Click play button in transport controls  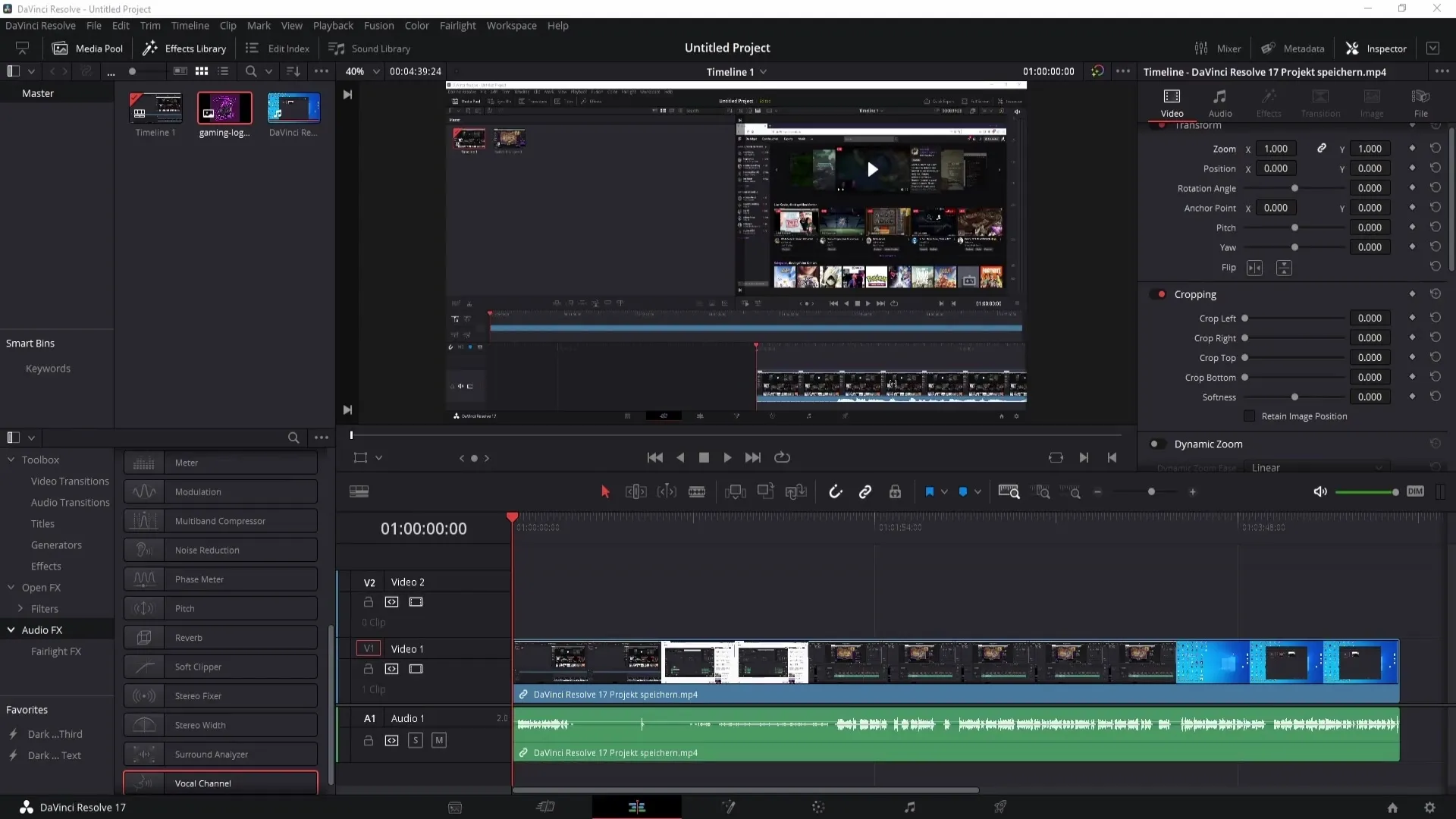point(727,457)
